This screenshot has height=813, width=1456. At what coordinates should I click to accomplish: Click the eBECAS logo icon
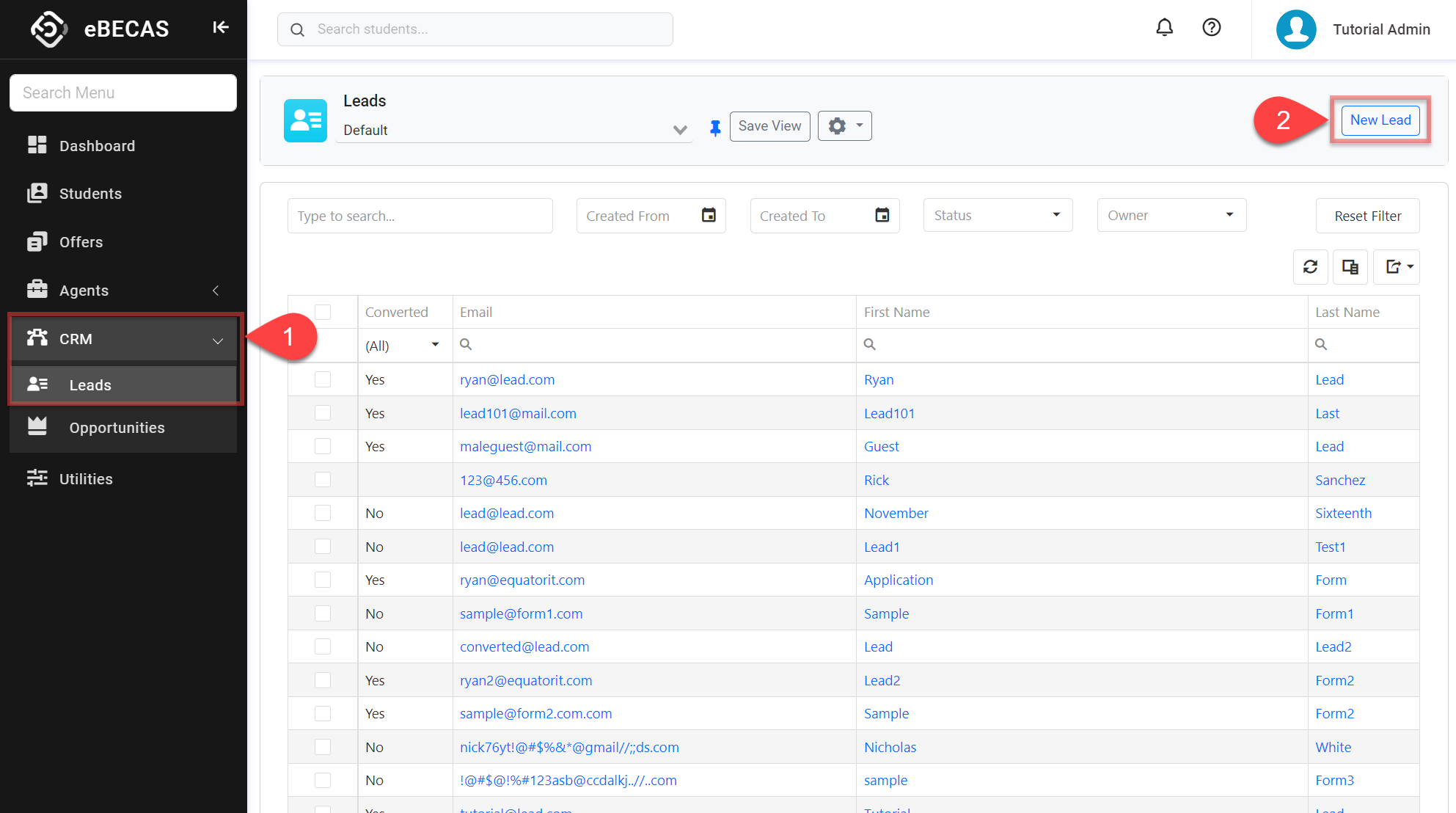(x=49, y=29)
